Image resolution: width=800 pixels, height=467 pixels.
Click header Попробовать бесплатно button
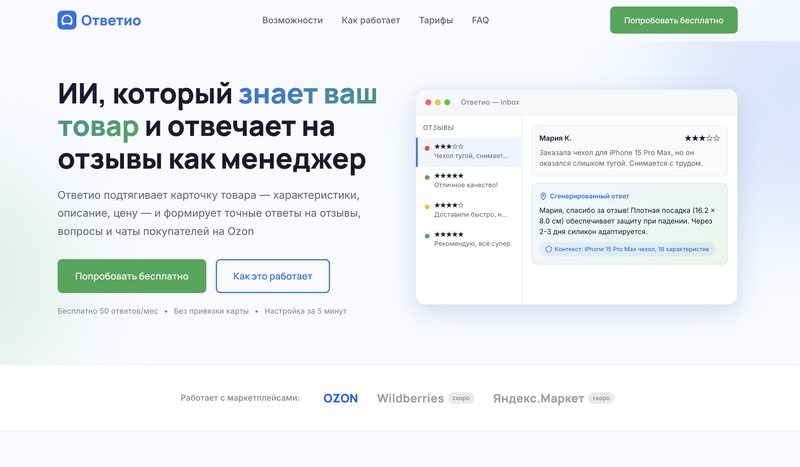pos(673,20)
